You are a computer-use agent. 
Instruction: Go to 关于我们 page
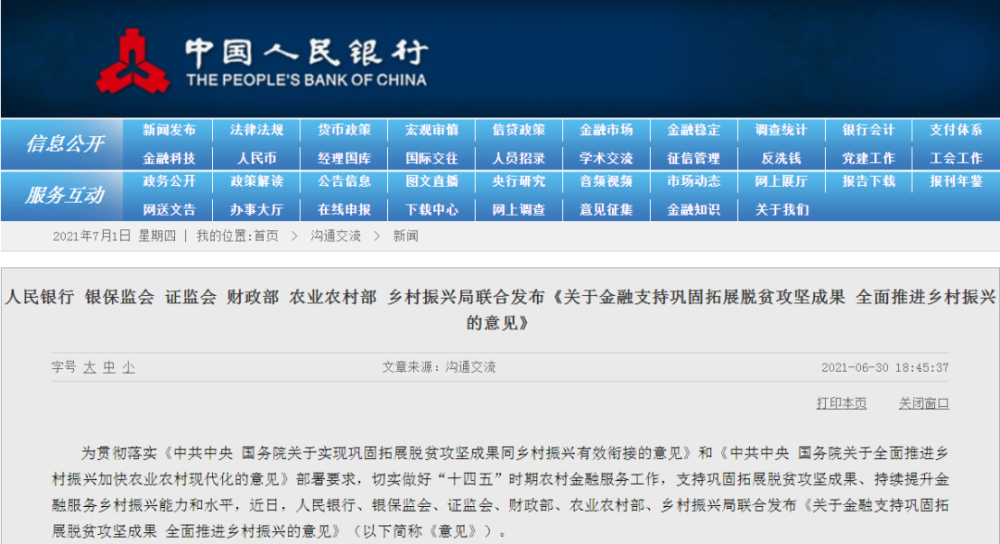781,210
